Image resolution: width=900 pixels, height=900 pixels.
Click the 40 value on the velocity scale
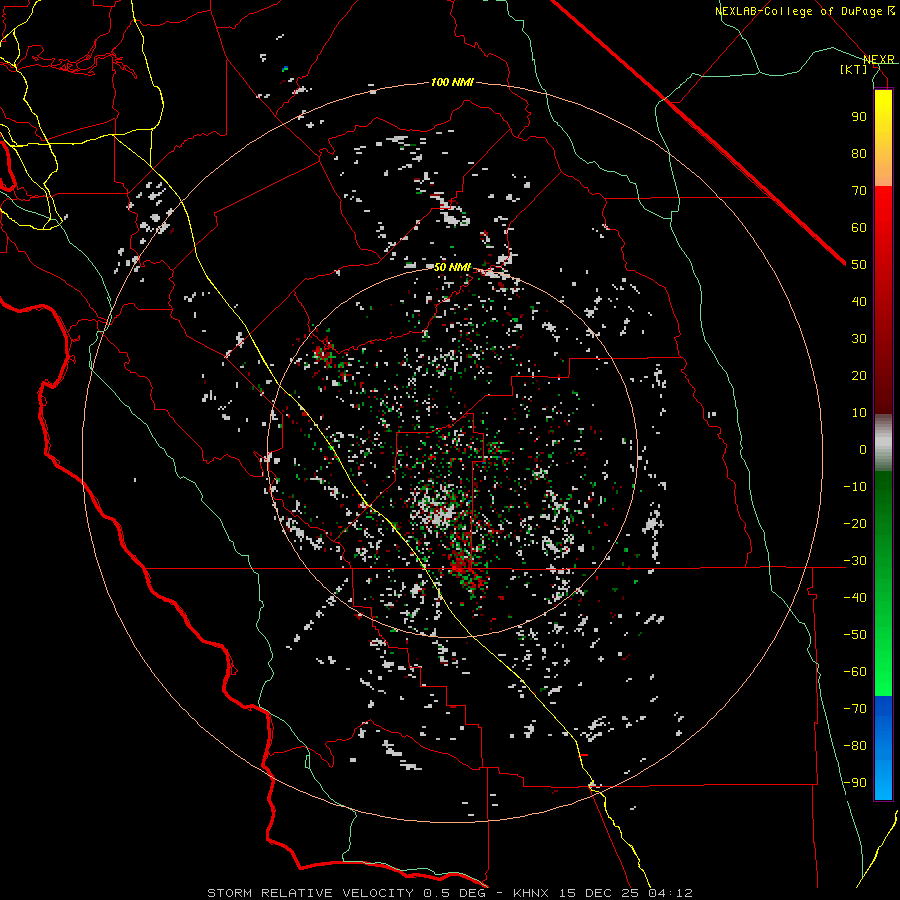(x=859, y=302)
